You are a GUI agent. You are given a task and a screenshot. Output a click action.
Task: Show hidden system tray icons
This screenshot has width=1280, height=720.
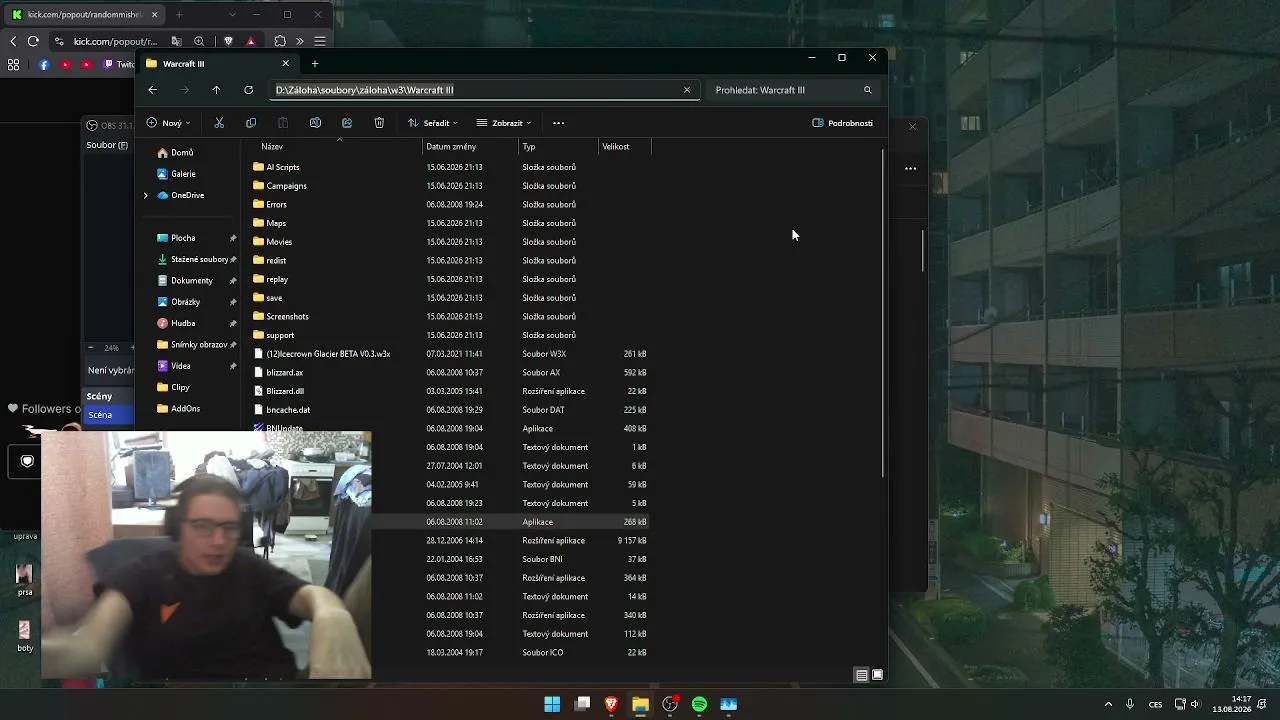coord(1108,704)
